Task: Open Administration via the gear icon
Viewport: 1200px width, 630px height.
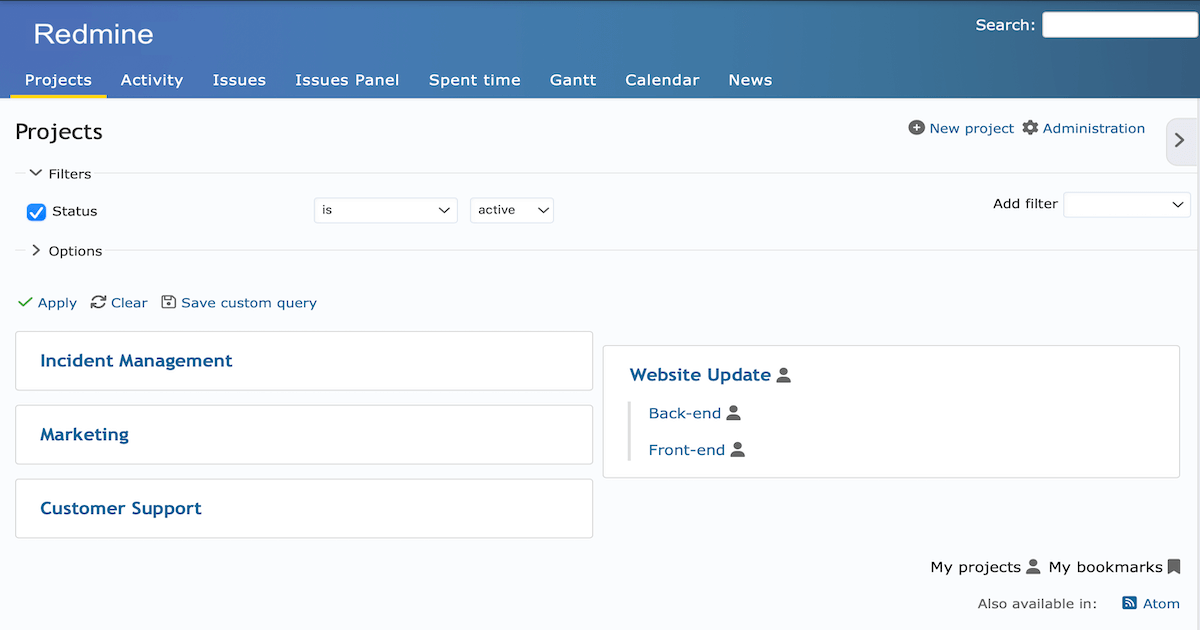Action: [1030, 128]
